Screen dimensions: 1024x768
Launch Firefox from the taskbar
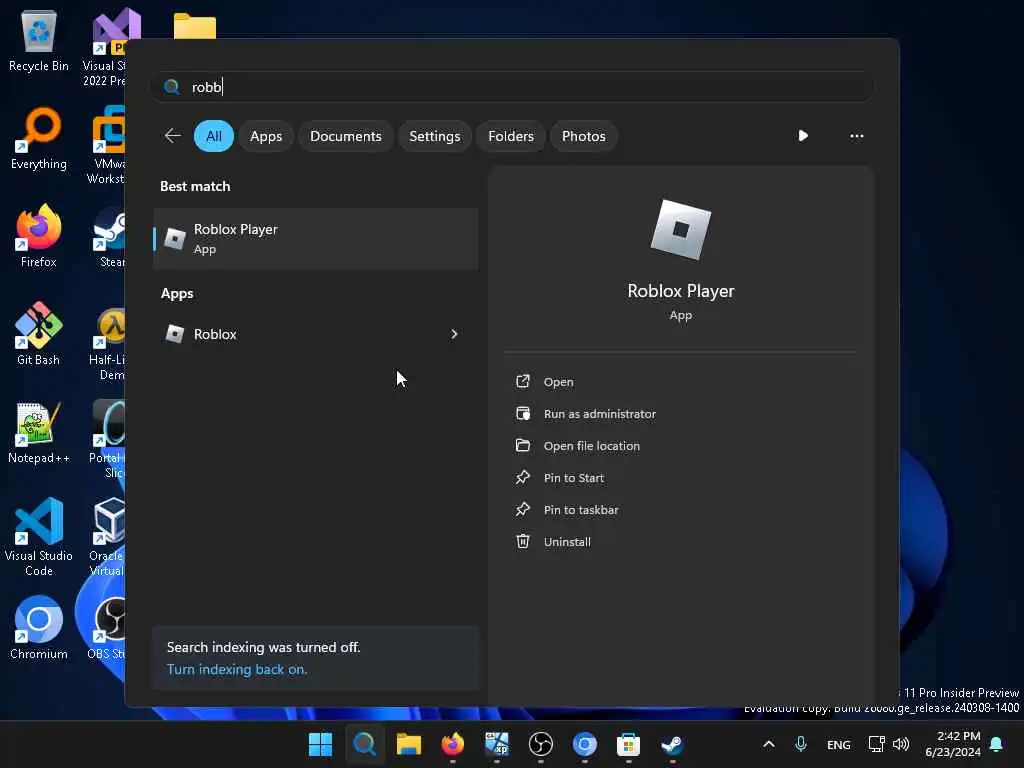(453, 744)
